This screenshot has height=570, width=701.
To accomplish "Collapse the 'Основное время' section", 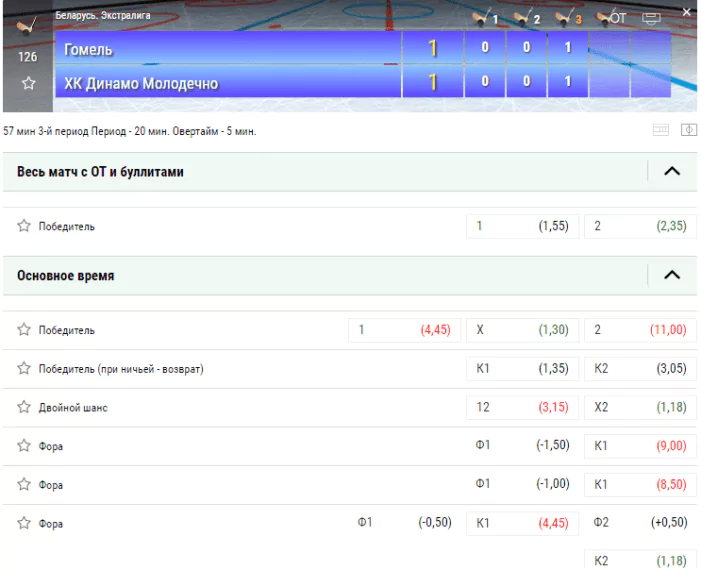I will pyautogui.click(x=672, y=275).
